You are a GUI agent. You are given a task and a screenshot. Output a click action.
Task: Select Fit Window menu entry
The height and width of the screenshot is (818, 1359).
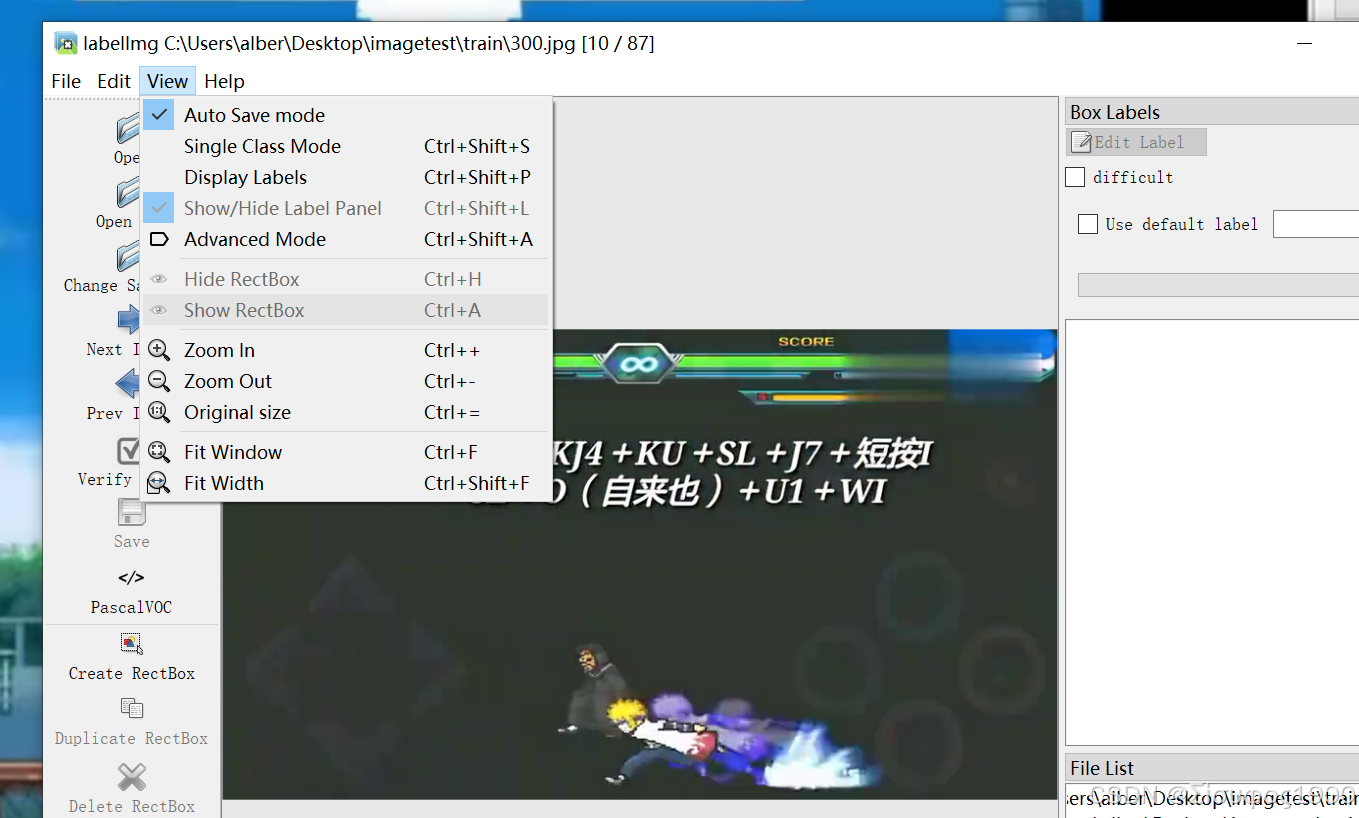click(346, 452)
